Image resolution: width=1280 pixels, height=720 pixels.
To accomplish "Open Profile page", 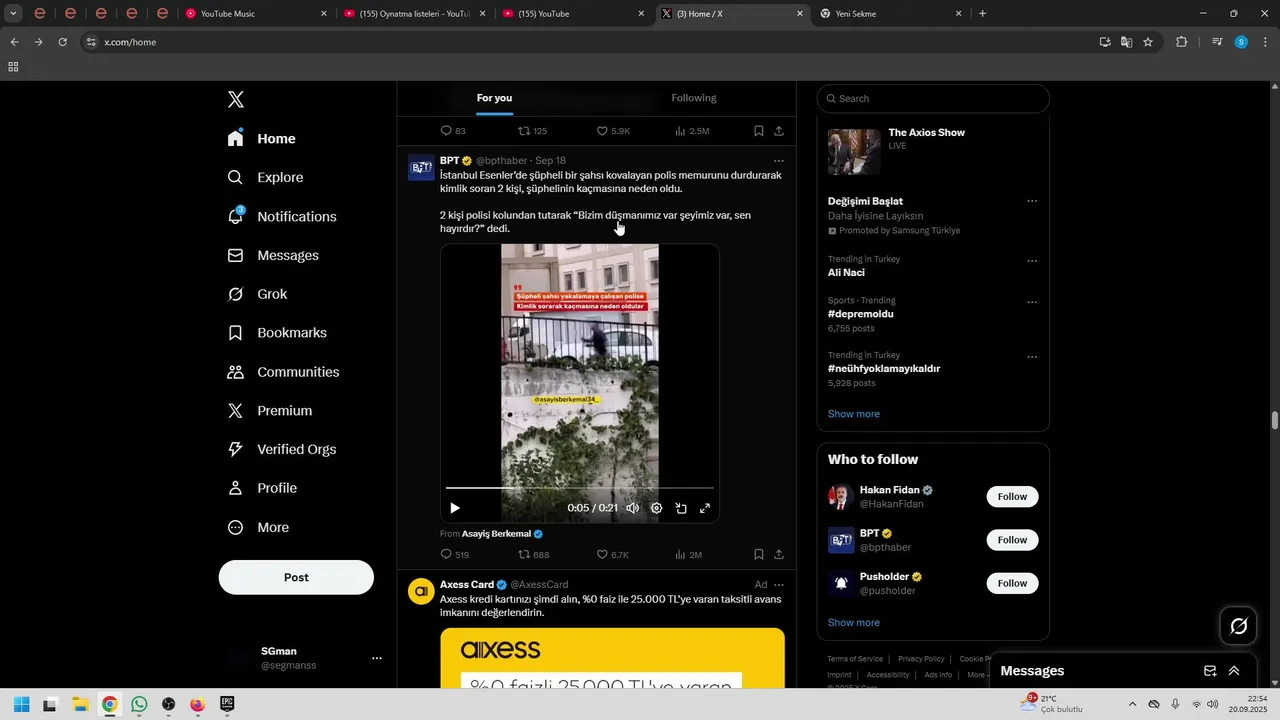I will tap(262, 488).
